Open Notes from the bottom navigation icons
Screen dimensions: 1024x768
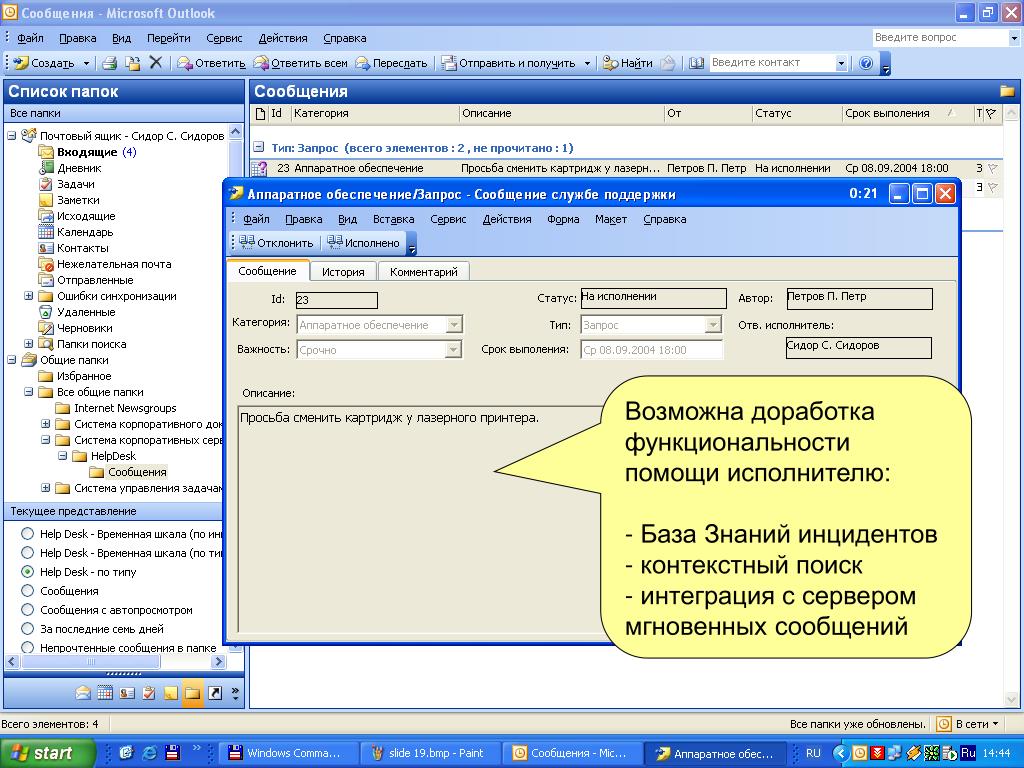170,694
